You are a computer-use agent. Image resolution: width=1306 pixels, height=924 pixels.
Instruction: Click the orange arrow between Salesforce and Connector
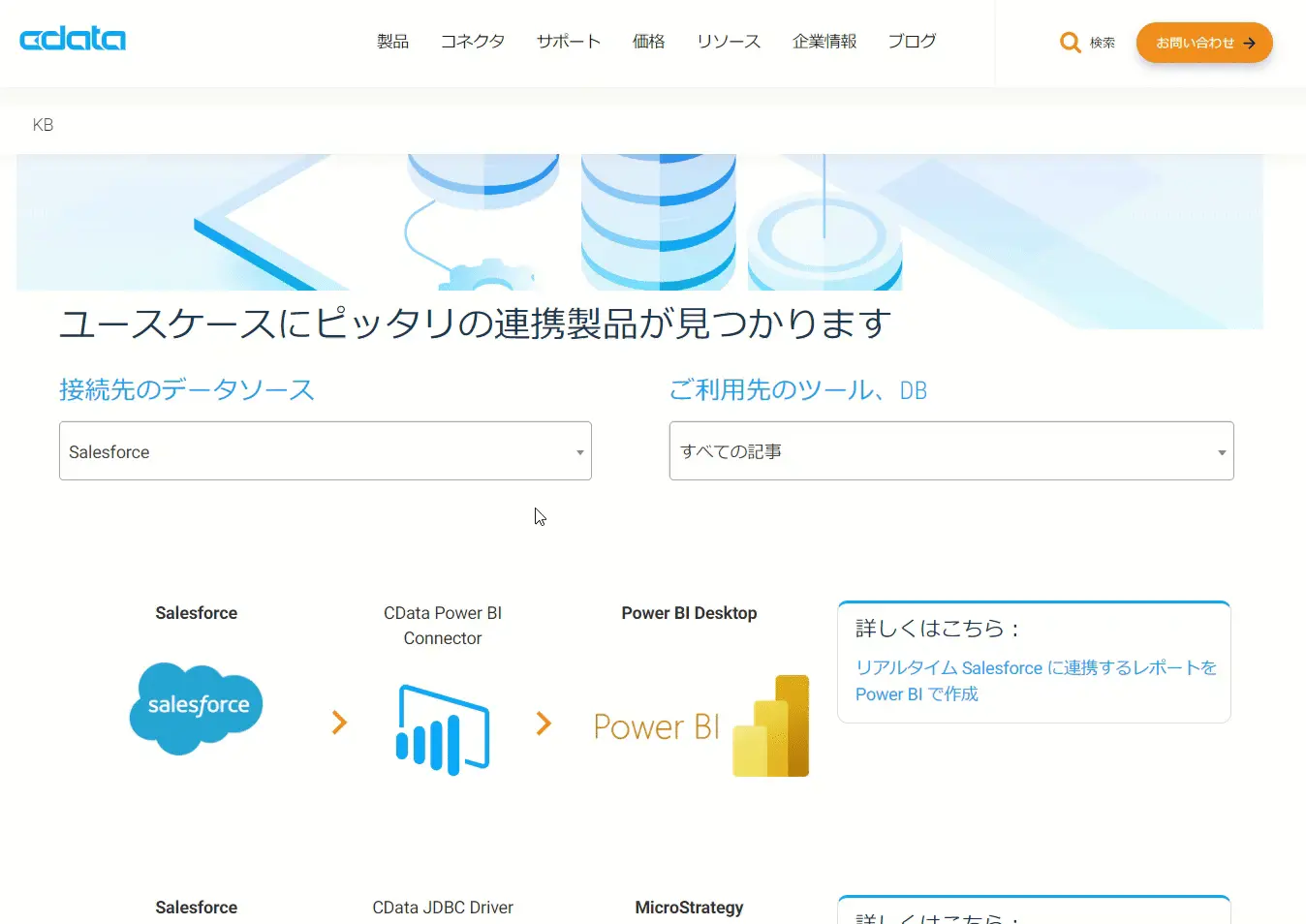[338, 723]
